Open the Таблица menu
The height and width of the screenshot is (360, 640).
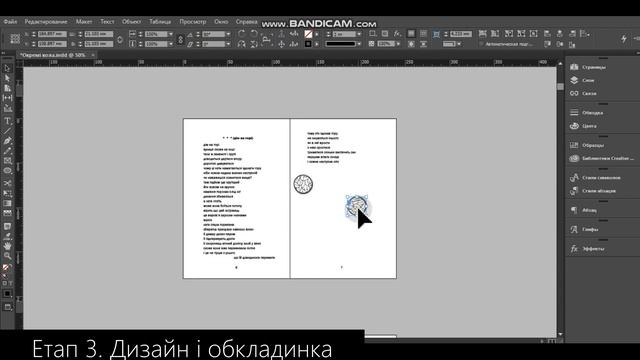click(160, 22)
